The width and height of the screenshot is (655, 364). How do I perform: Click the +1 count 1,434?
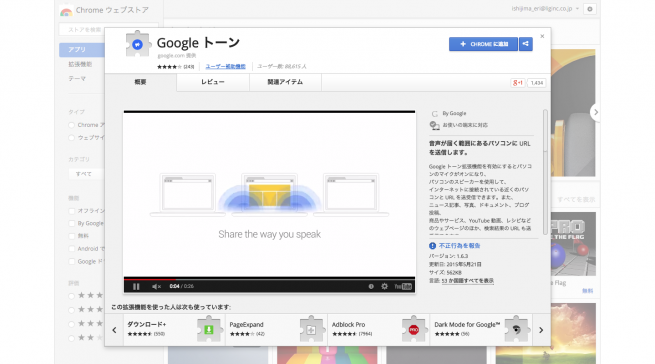click(537, 83)
